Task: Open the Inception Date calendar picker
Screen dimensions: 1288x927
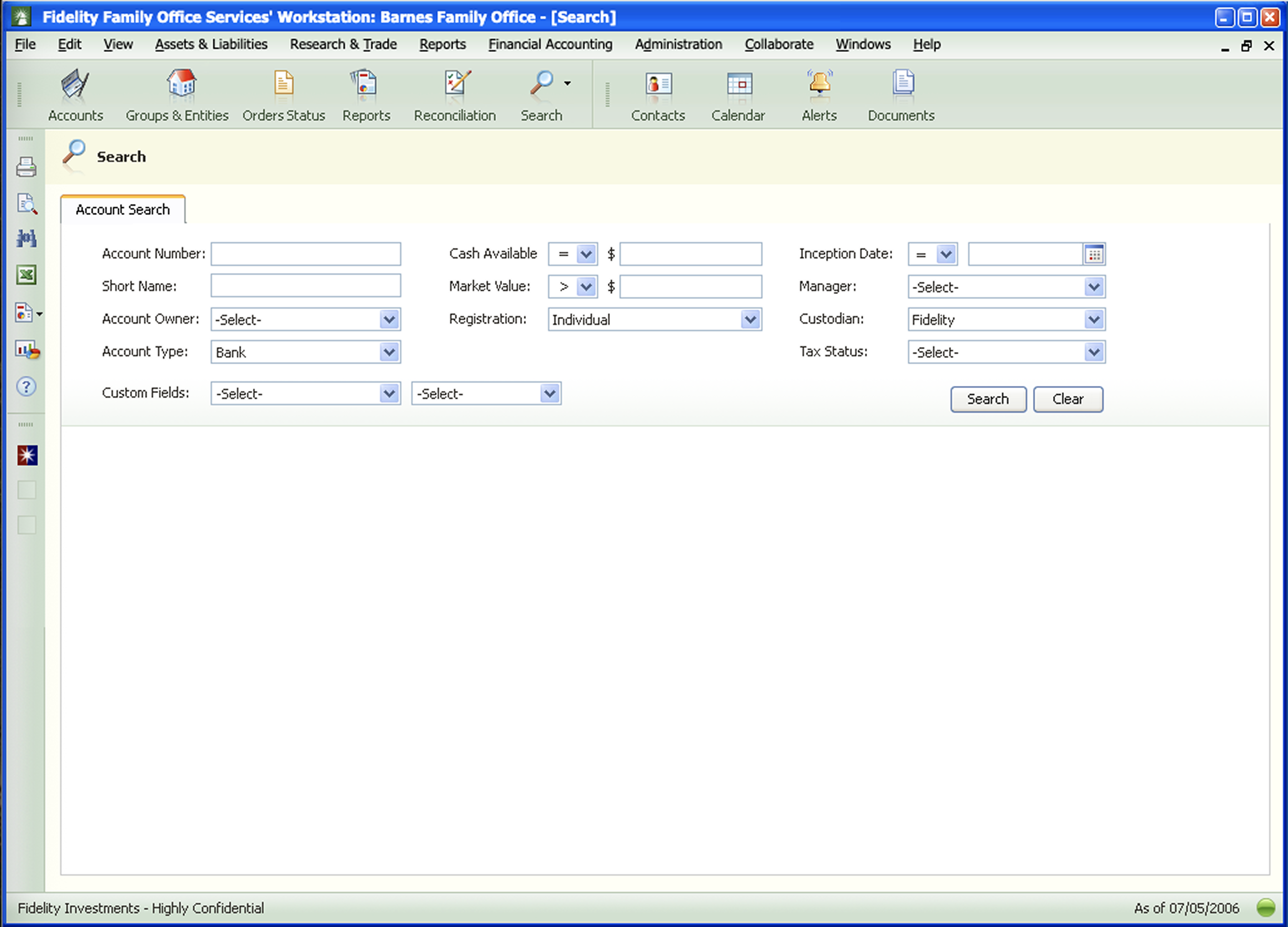Action: click(1094, 255)
